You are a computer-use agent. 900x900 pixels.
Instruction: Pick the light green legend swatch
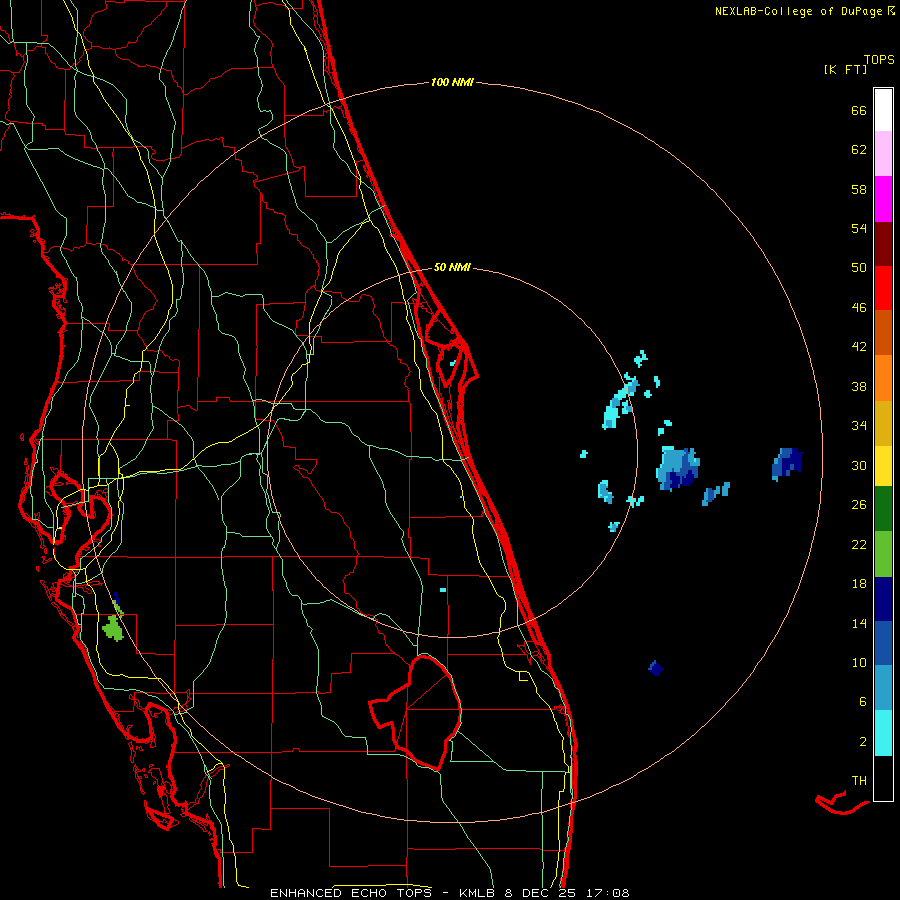(x=883, y=554)
